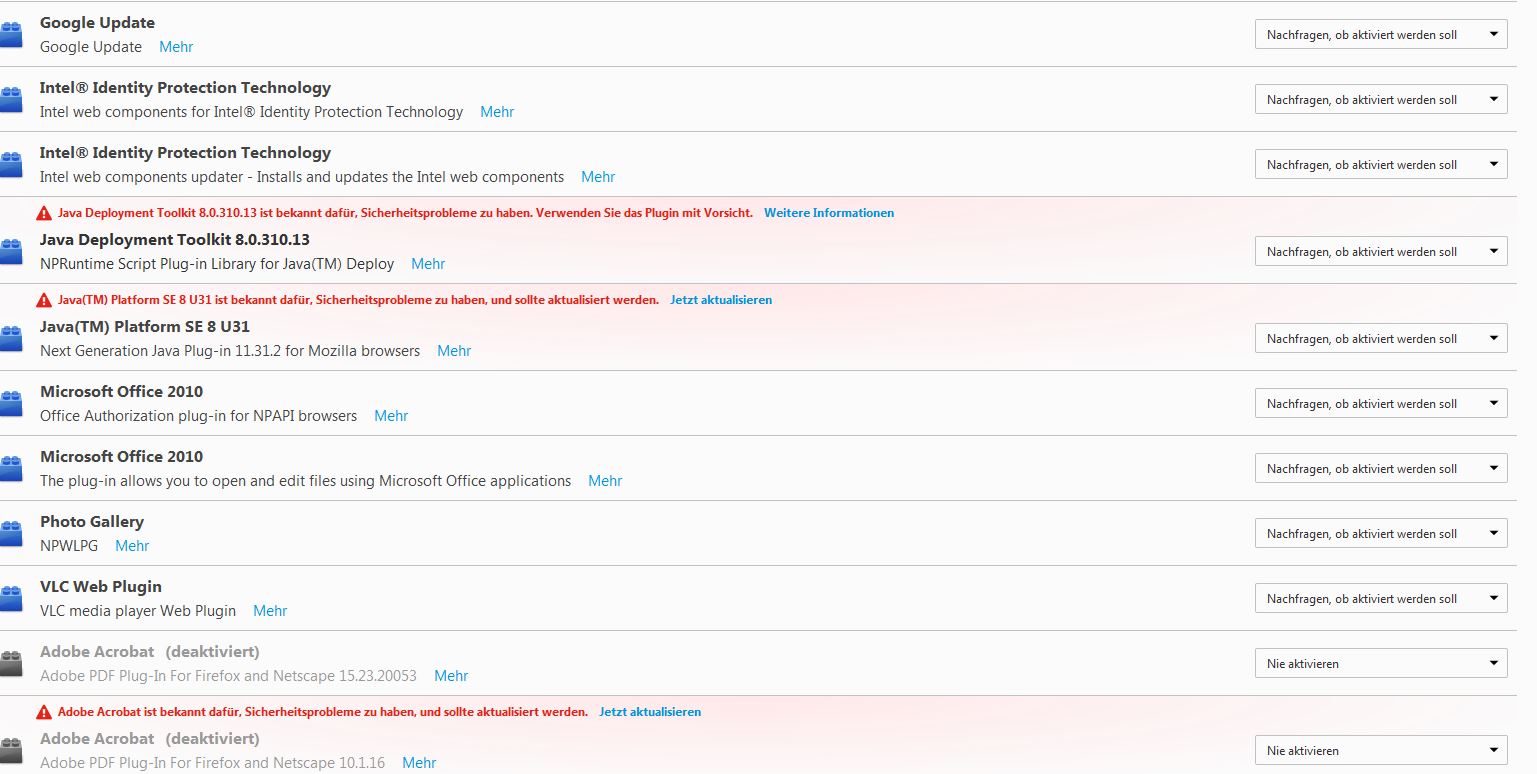The height and width of the screenshot is (774, 1537).
Task: Open 'Weitere Informationen' link for Java Deployment Toolkit
Action: pyautogui.click(x=829, y=213)
